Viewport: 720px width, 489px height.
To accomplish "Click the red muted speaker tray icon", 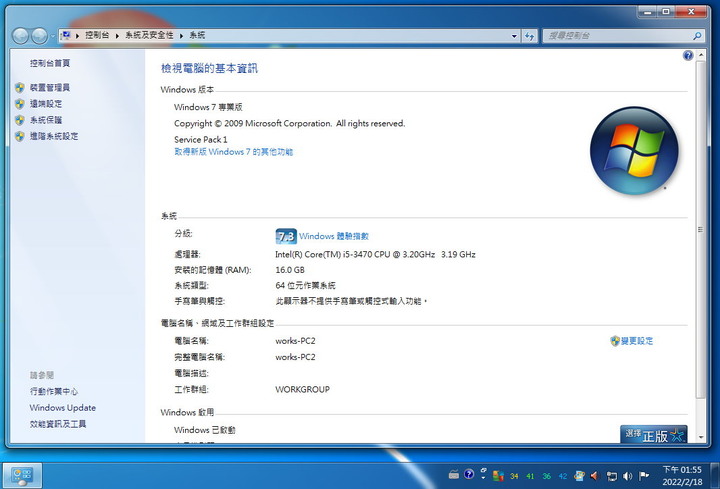I will (595, 476).
